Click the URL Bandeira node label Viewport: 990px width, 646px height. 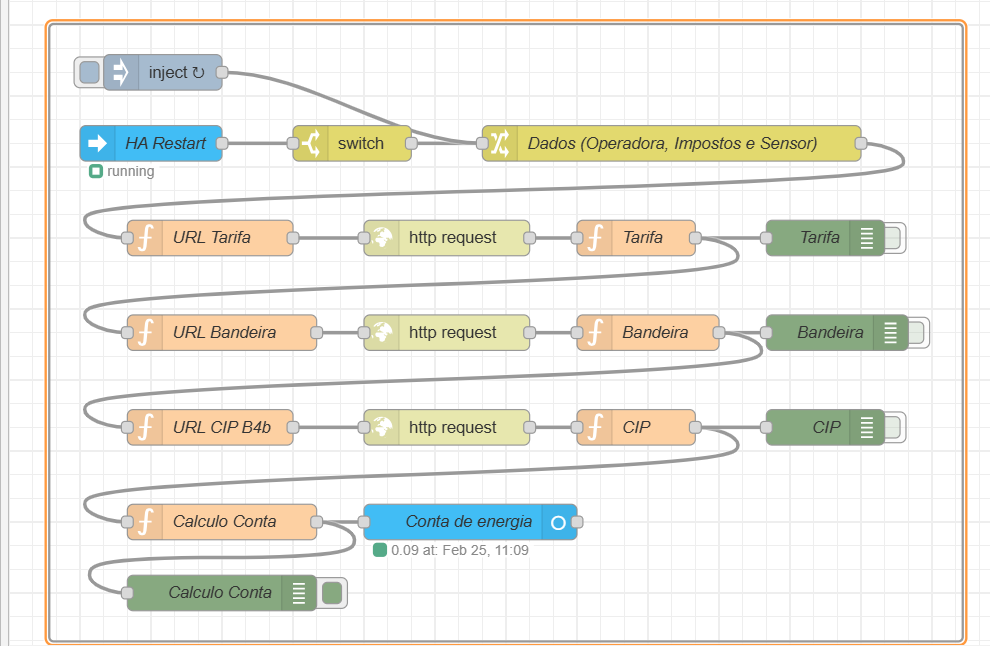click(224, 332)
